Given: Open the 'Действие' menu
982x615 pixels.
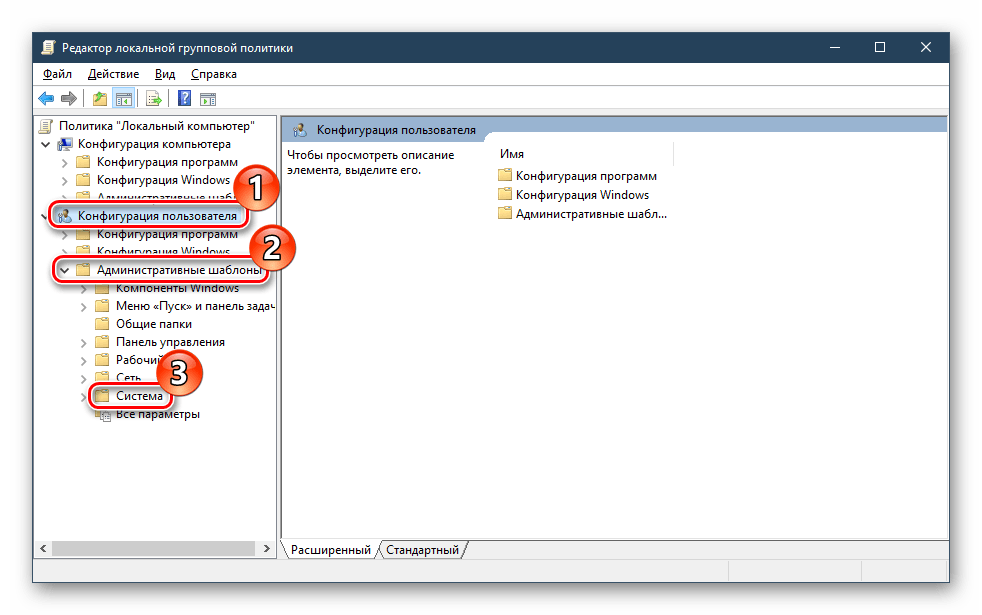Looking at the screenshot, I should point(113,74).
